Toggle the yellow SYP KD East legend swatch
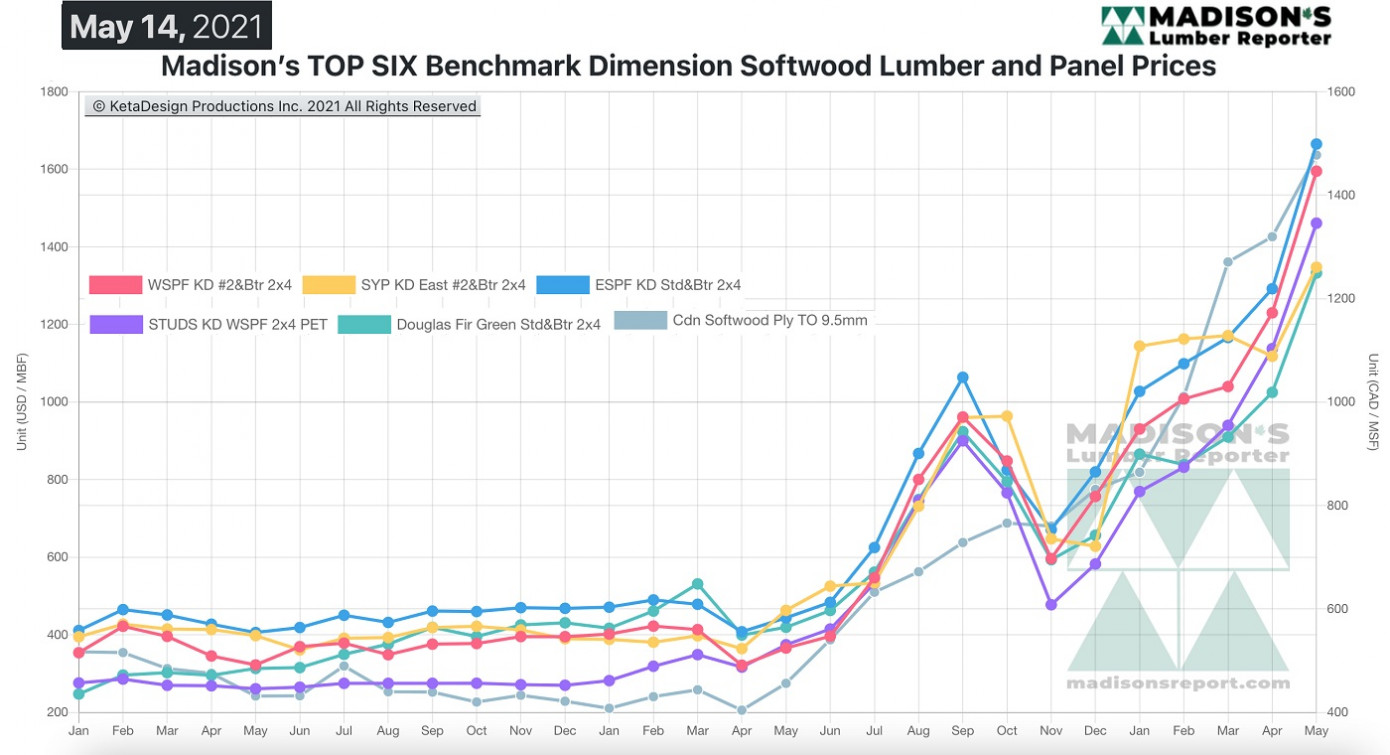 (329, 285)
